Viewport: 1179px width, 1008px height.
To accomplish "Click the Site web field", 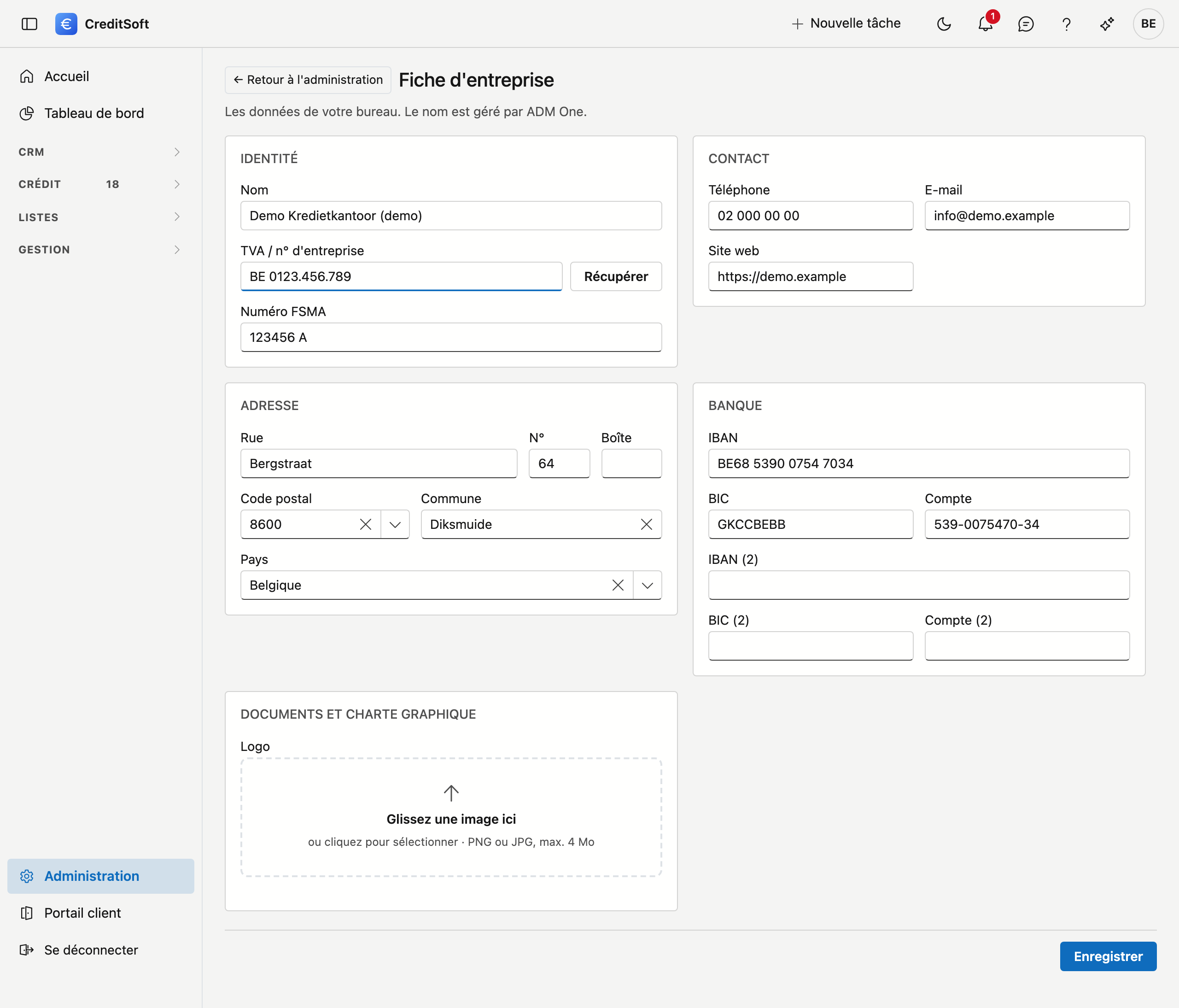I will (x=810, y=276).
